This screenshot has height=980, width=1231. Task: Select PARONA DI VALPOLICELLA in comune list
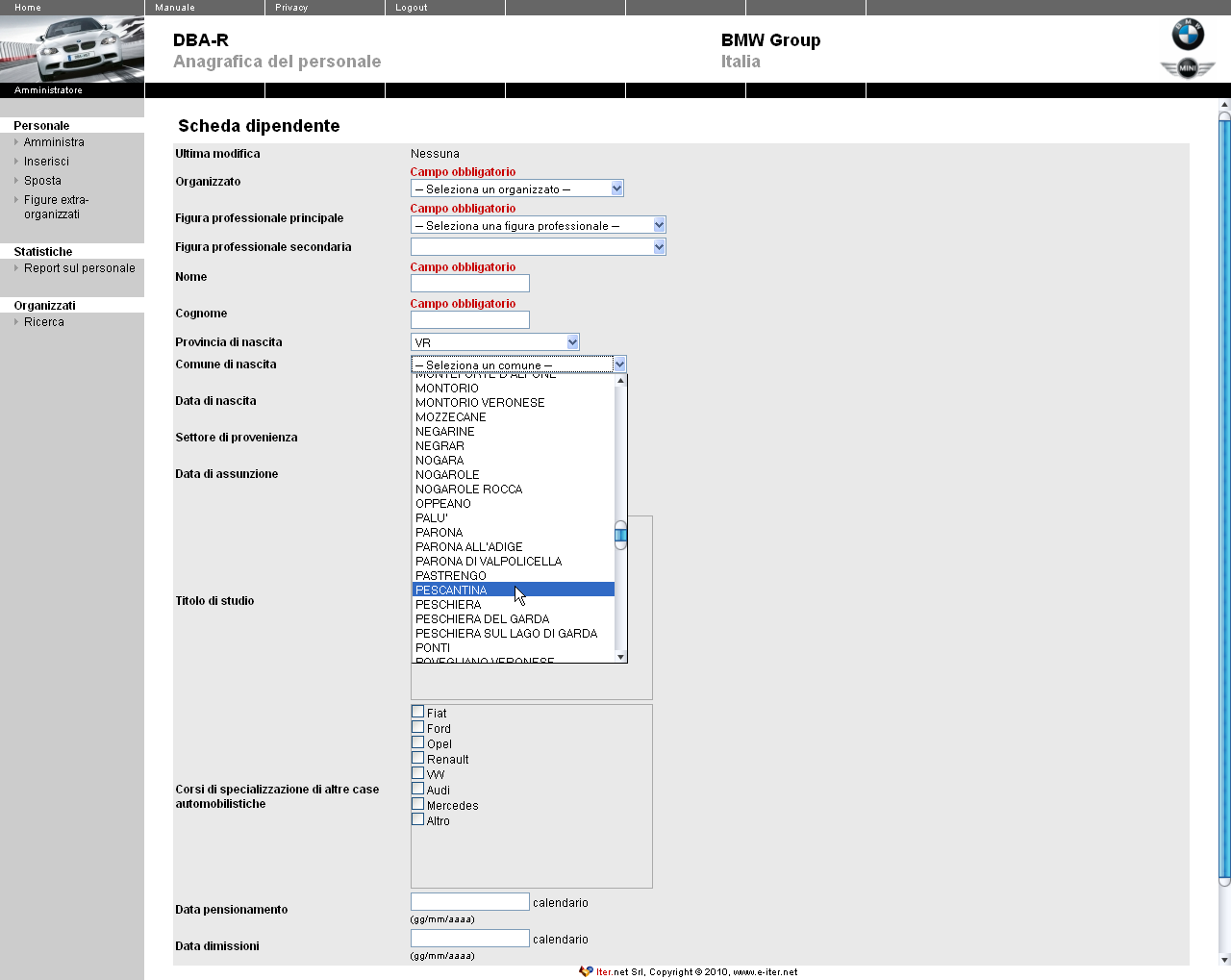click(514, 562)
